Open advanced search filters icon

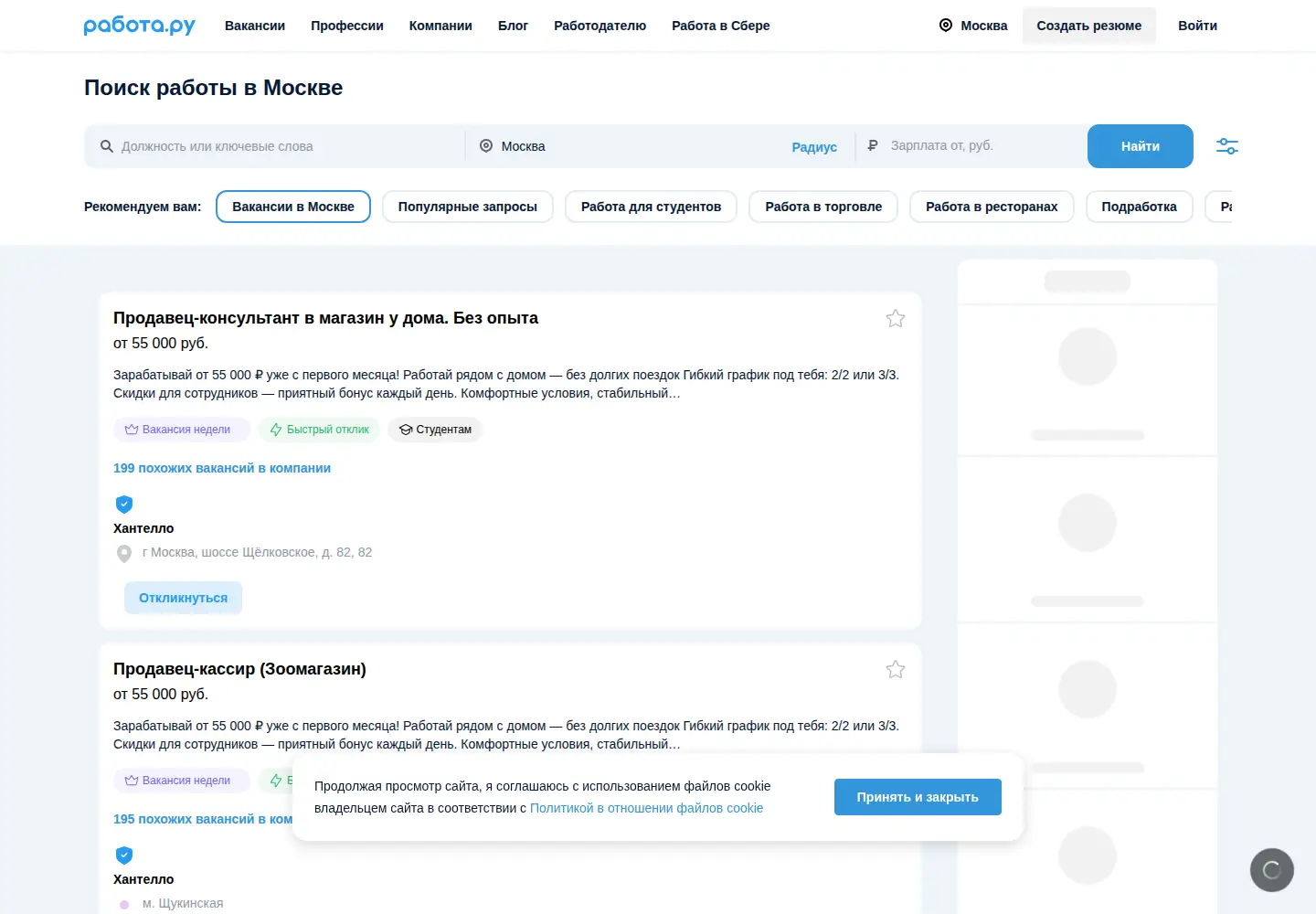coord(1227,146)
